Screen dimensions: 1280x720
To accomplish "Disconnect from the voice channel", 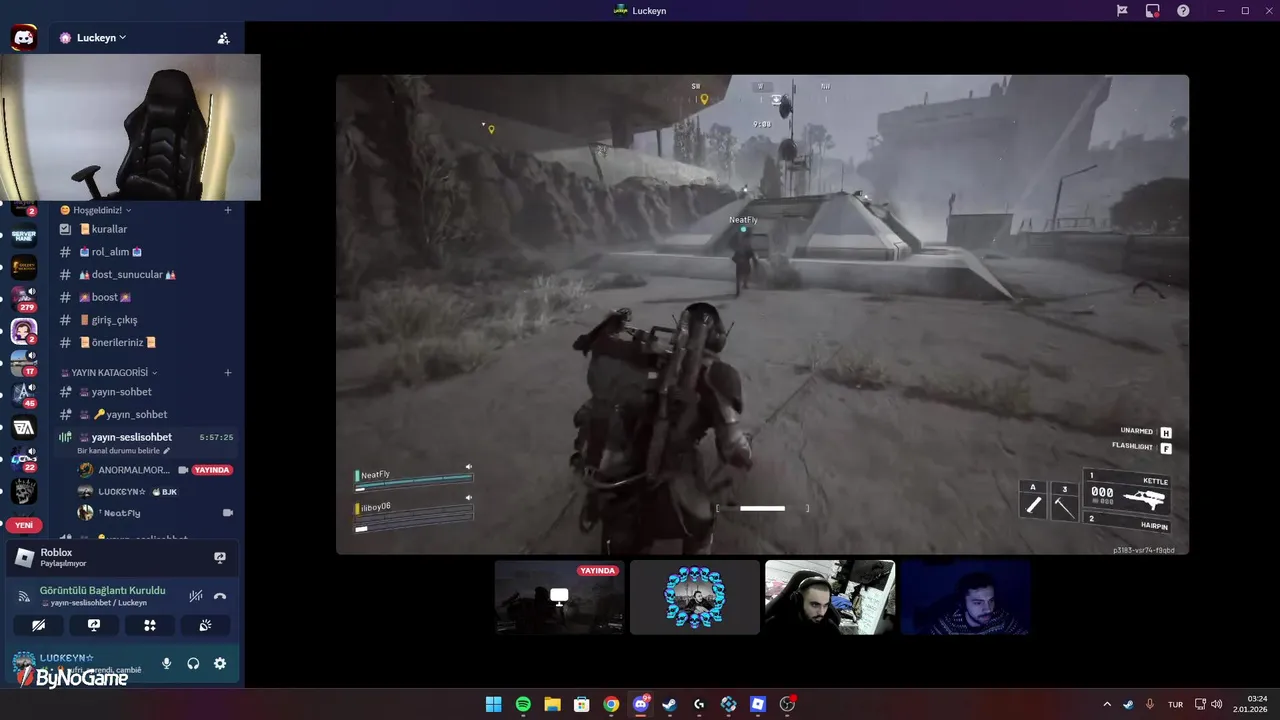I will coord(220,596).
